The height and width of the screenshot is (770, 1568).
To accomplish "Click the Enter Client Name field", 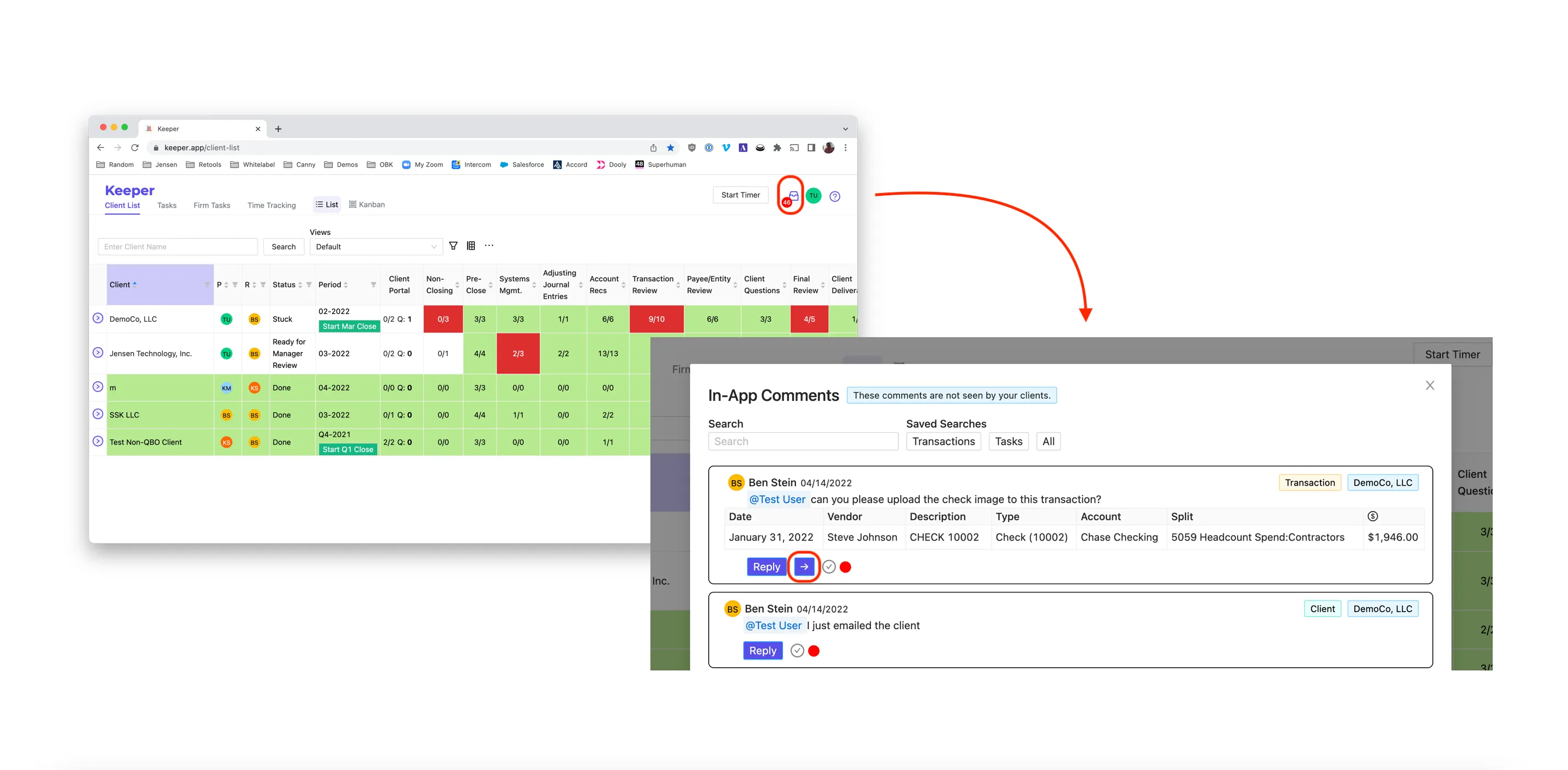I will (x=178, y=246).
